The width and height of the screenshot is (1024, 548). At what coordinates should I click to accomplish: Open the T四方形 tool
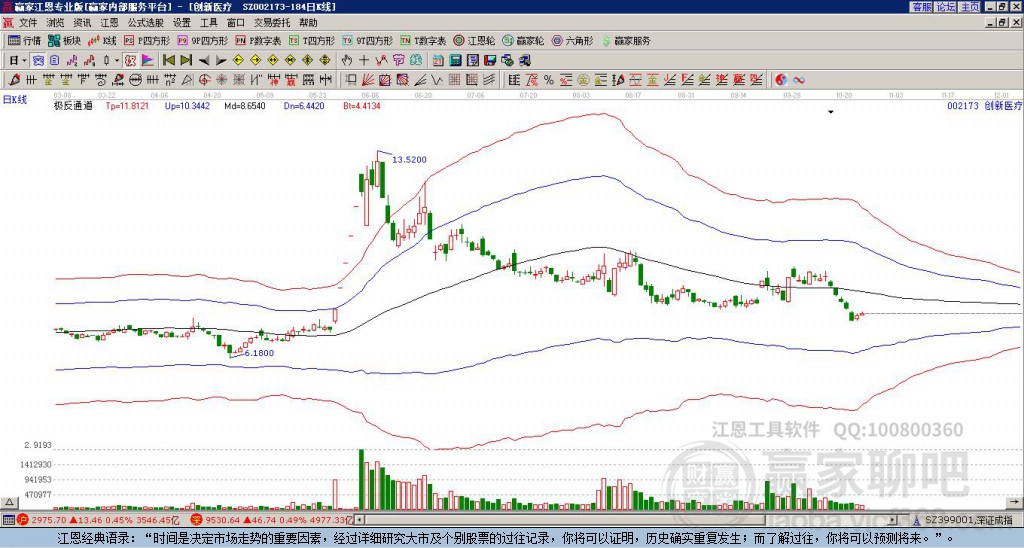click(x=312, y=40)
